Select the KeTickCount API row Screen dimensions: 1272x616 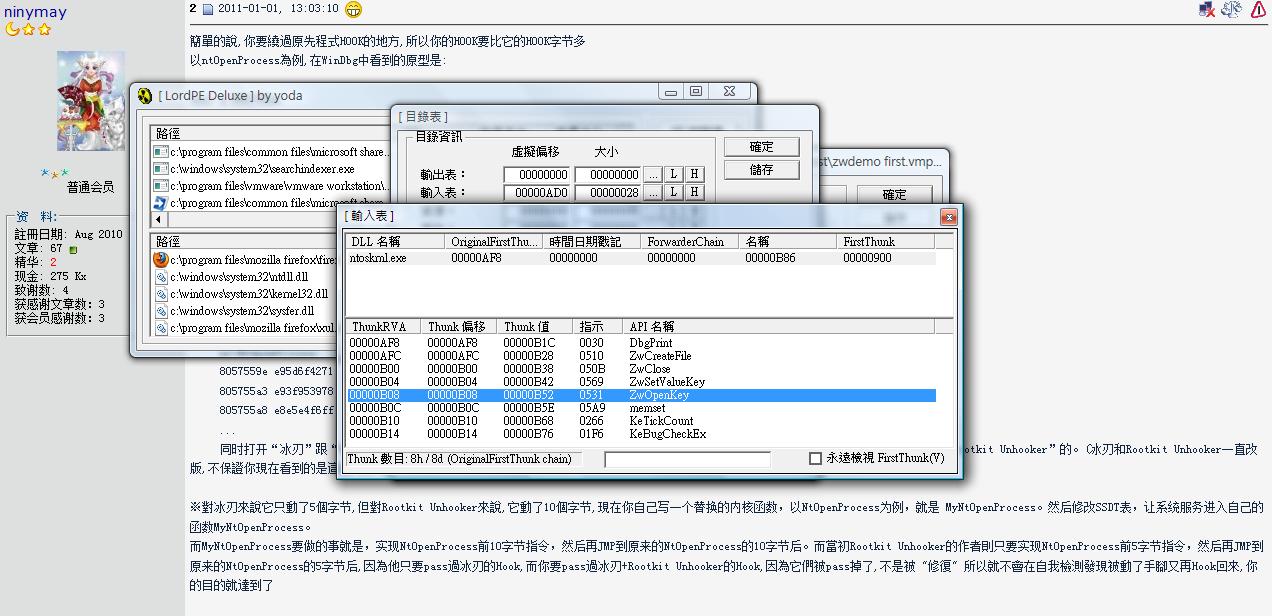pyautogui.click(x=641, y=421)
